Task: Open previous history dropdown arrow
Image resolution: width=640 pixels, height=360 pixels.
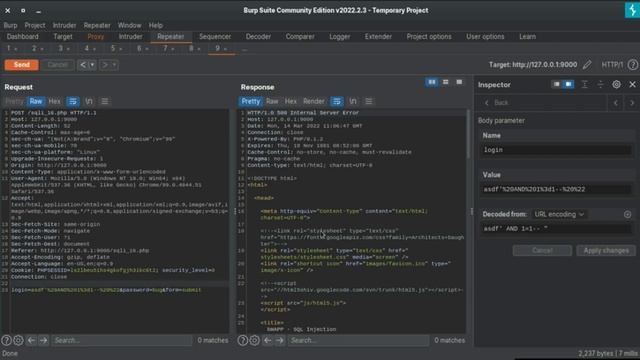Action: coord(92,64)
